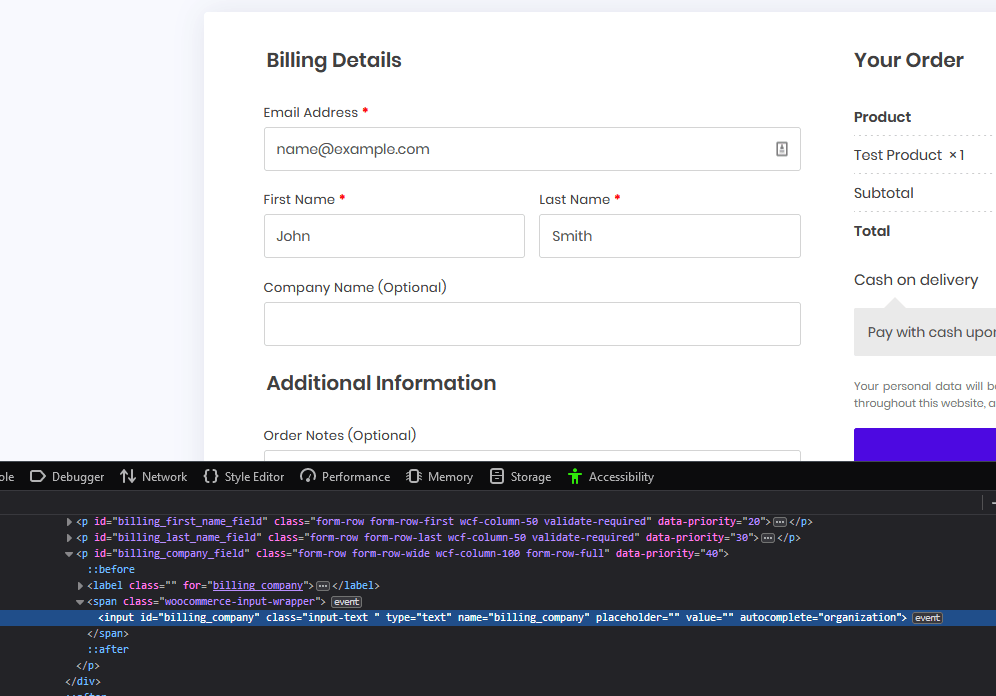996x696 pixels.
Task: Select the ::before pseudo-element row
Action: (111, 570)
